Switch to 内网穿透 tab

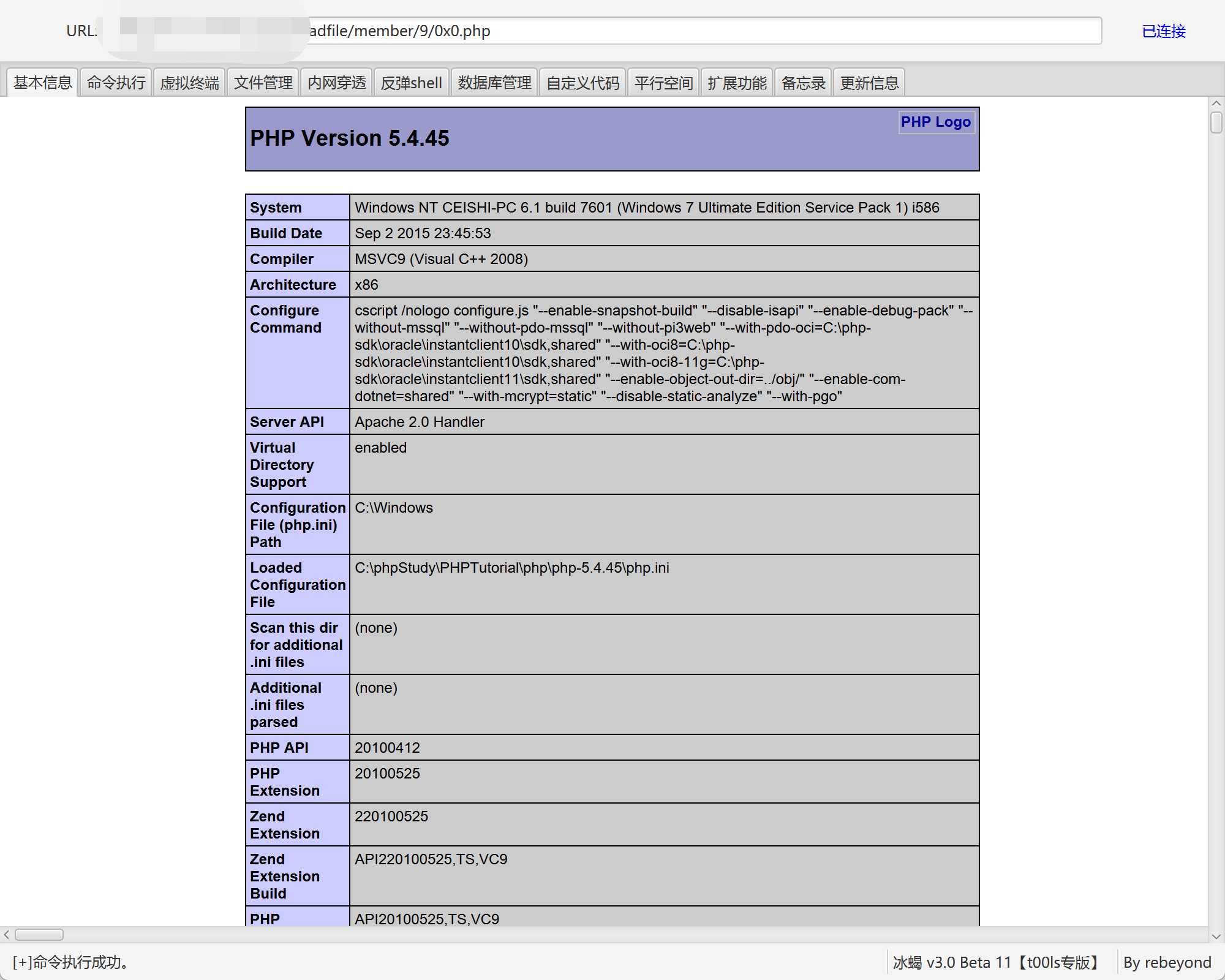click(x=336, y=83)
